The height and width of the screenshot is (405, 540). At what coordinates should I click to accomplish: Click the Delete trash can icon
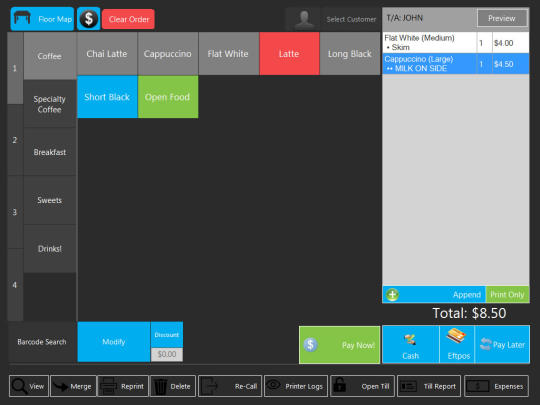[x=160, y=387]
